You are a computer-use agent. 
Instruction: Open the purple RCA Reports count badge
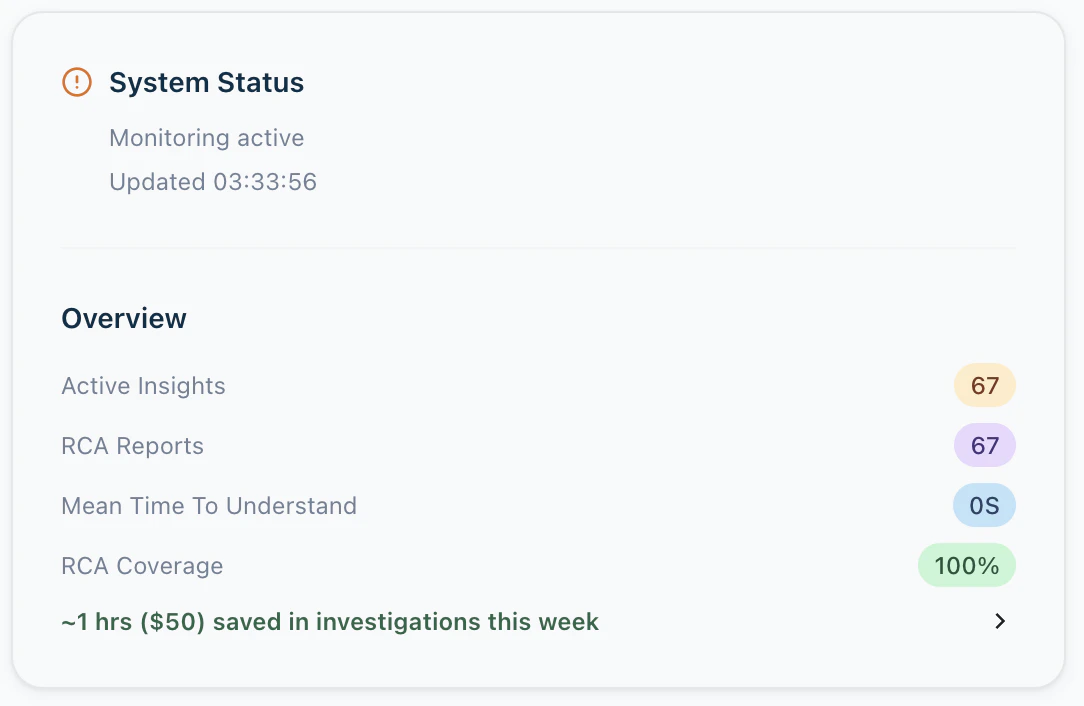984,446
